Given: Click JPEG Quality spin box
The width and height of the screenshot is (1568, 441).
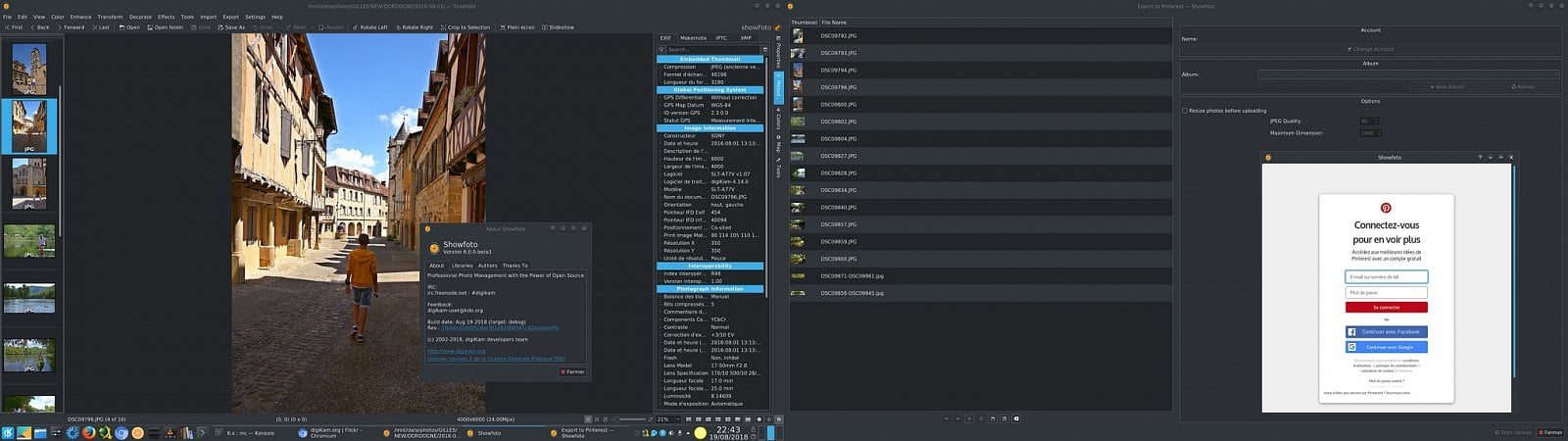Looking at the screenshot, I should 1369,121.
